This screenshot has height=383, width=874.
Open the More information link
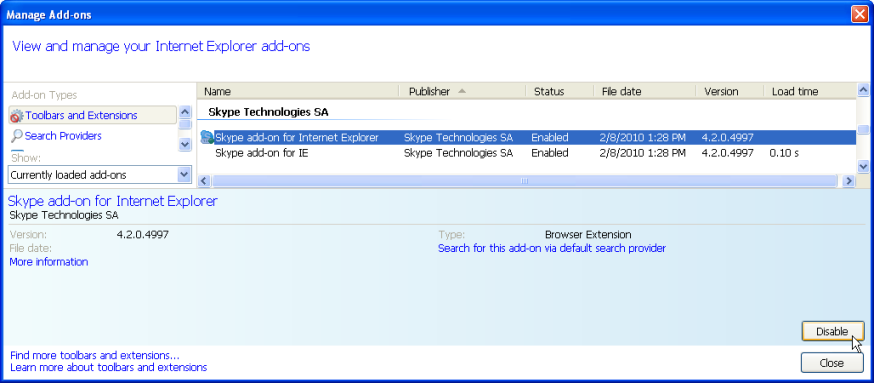(48, 262)
